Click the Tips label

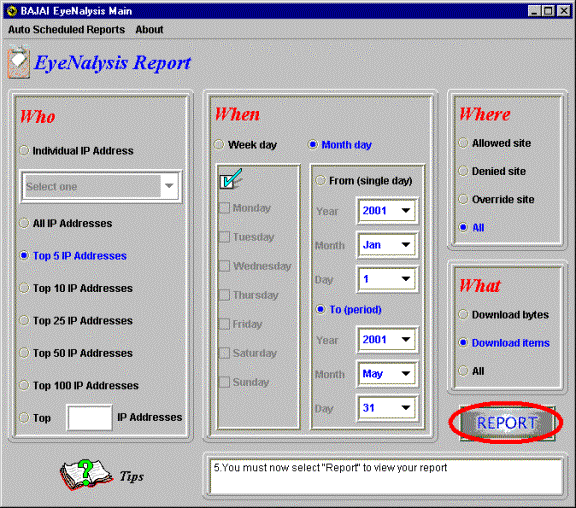coord(131,476)
